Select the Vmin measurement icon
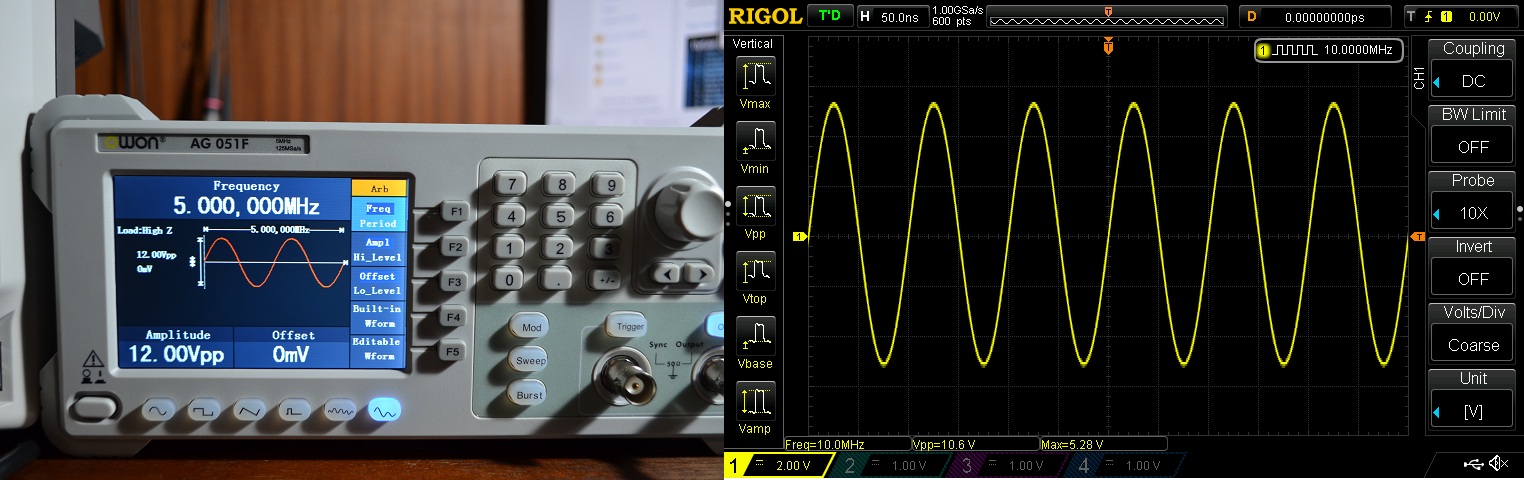1524x480 pixels. (756, 141)
